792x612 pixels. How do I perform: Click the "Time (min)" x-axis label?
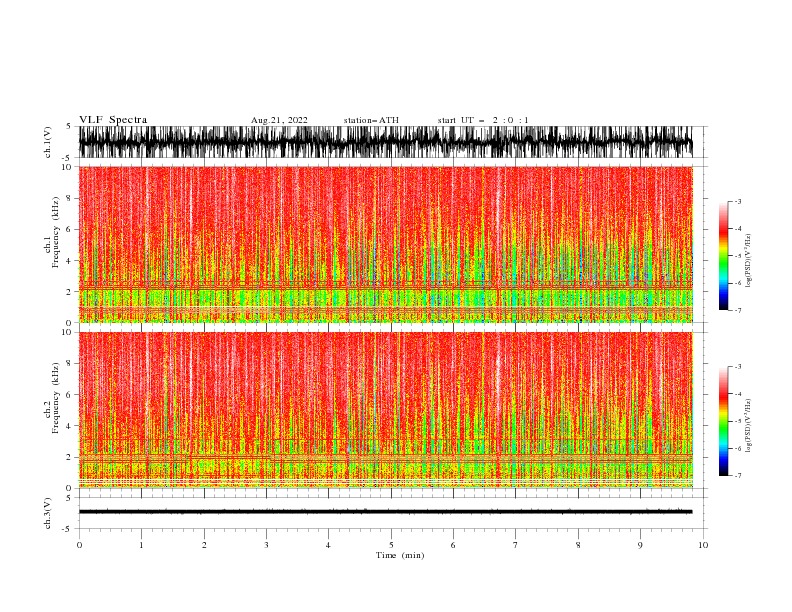click(x=400, y=555)
